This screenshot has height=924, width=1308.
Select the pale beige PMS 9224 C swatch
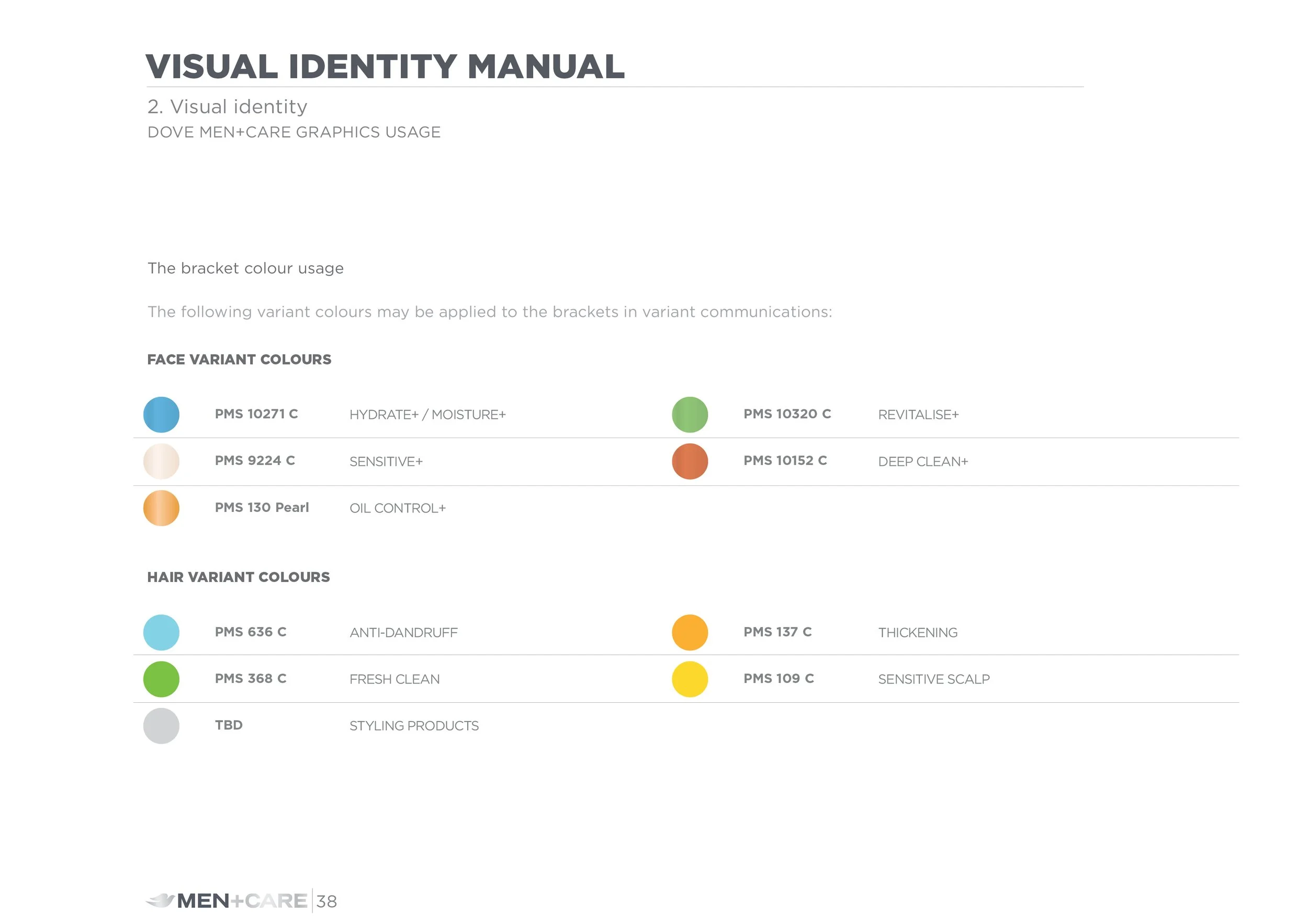(x=161, y=461)
